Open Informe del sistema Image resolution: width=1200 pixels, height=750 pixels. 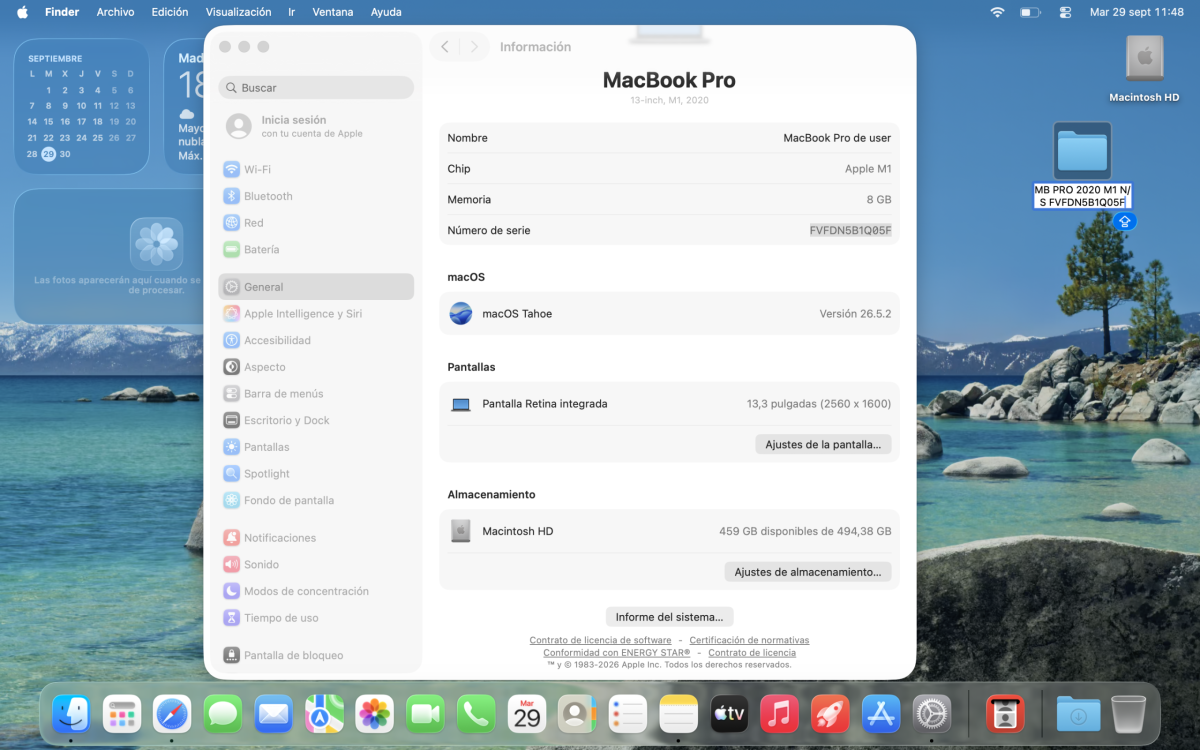click(670, 617)
